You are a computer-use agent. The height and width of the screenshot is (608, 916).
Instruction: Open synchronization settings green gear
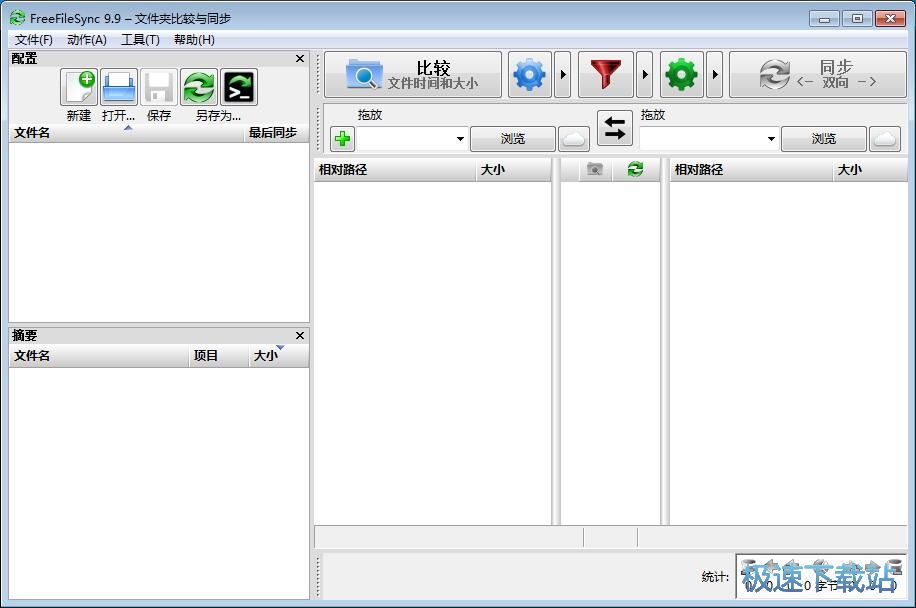(x=682, y=75)
